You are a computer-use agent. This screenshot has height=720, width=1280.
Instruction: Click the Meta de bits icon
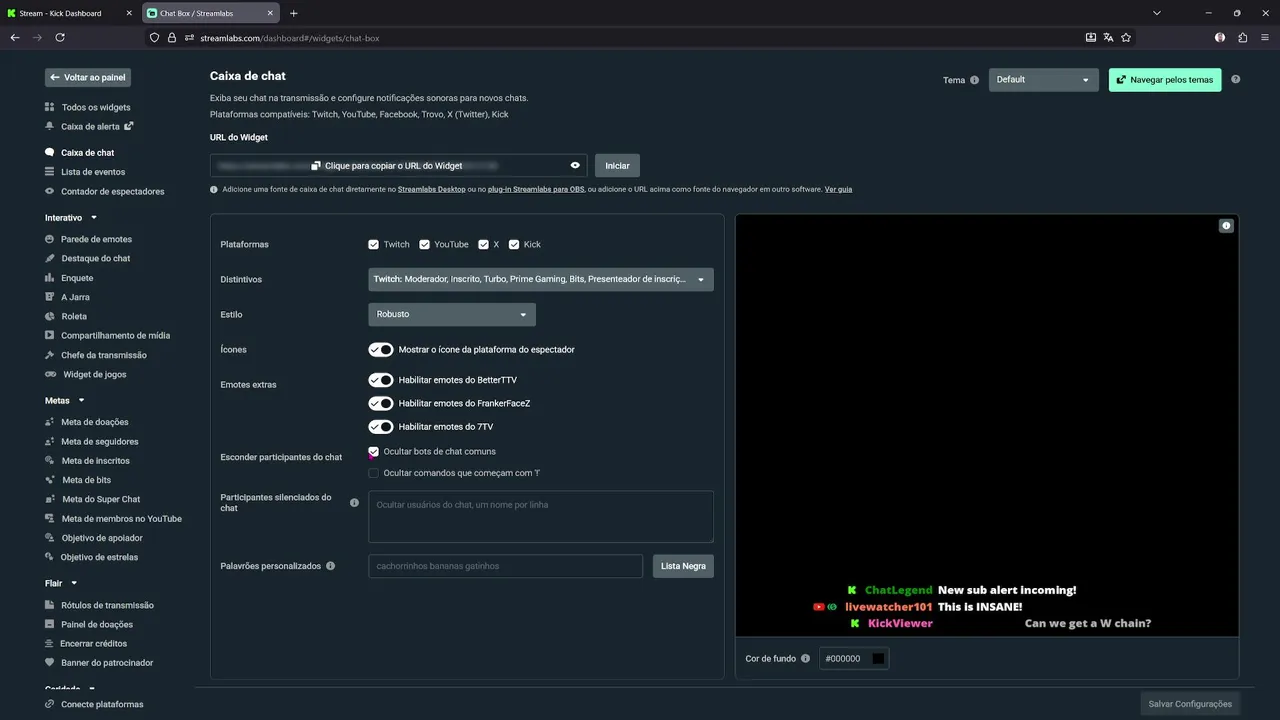pos(50,480)
